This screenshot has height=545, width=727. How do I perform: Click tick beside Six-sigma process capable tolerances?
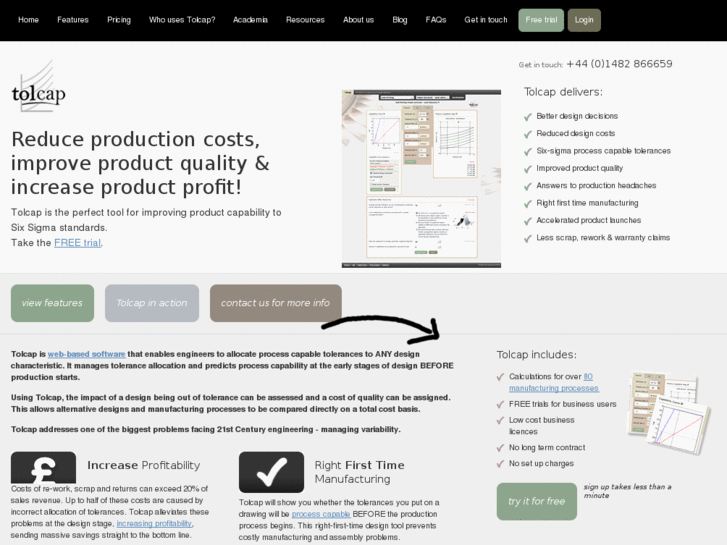click(528, 151)
